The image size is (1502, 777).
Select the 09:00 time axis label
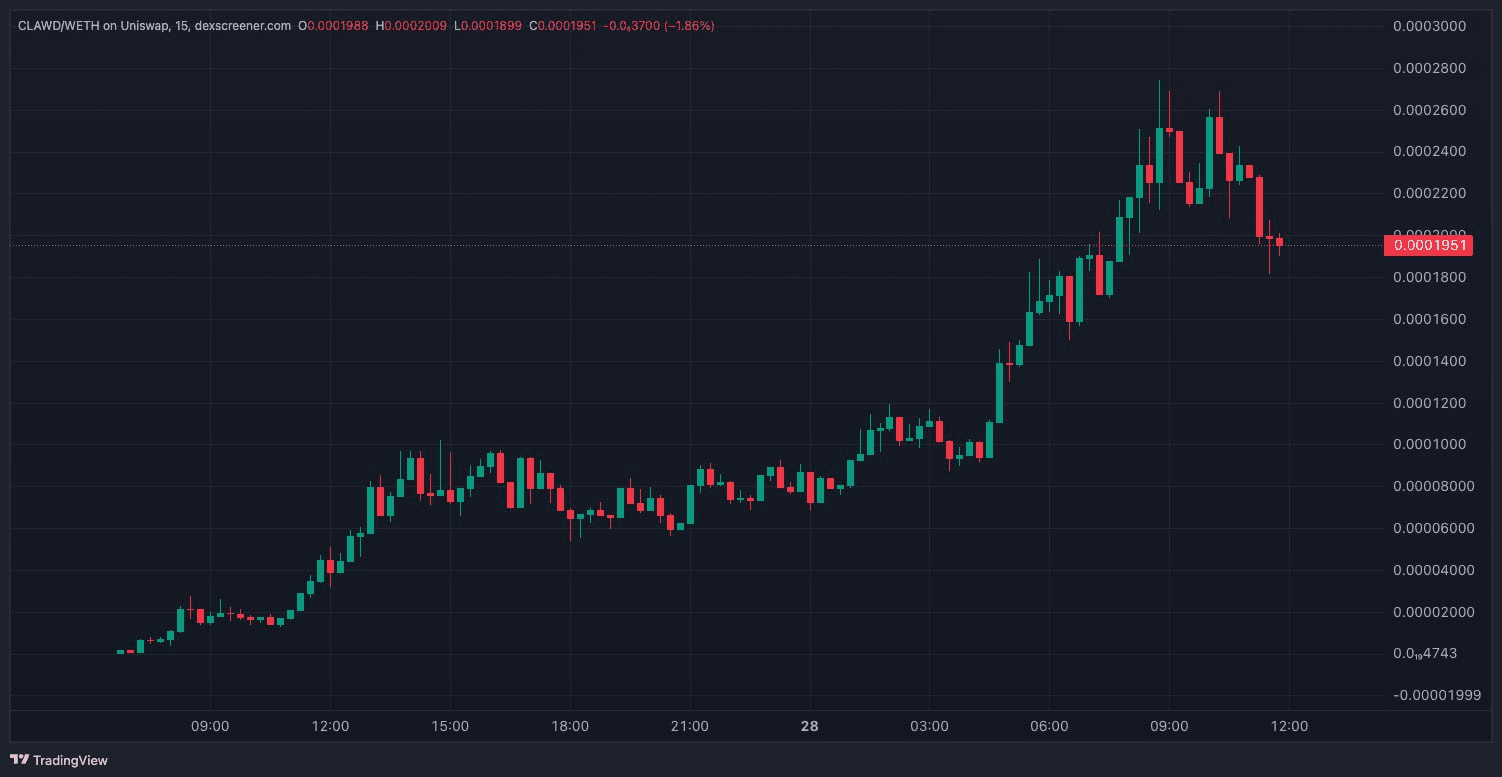210,726
